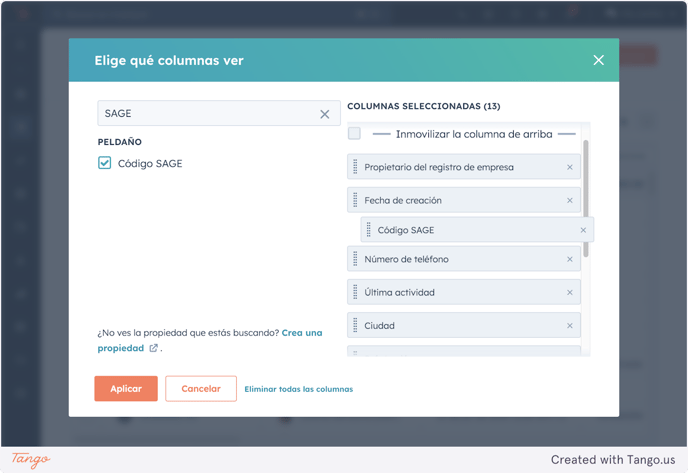Click 'Eliminar todas las columnas' link
The width and height of the screenshot is (688, 473).
[x=298, y=389]
